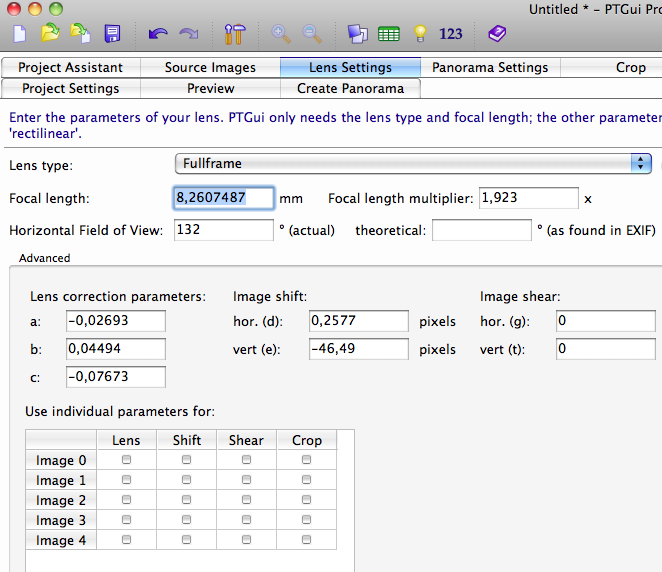Image resolution: width=662 pixels, height=572 pixels.
Task: Open the control point table icon
Action: 389,34
